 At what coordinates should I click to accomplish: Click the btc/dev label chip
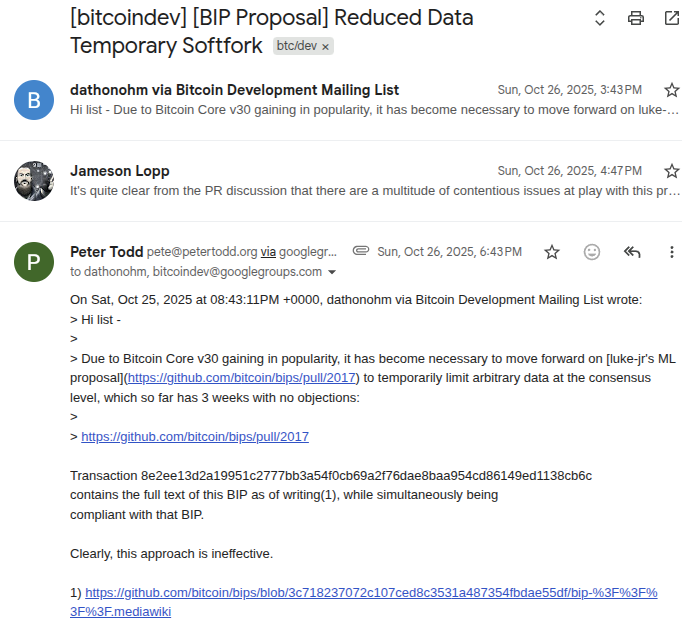(x=297, y=46)
